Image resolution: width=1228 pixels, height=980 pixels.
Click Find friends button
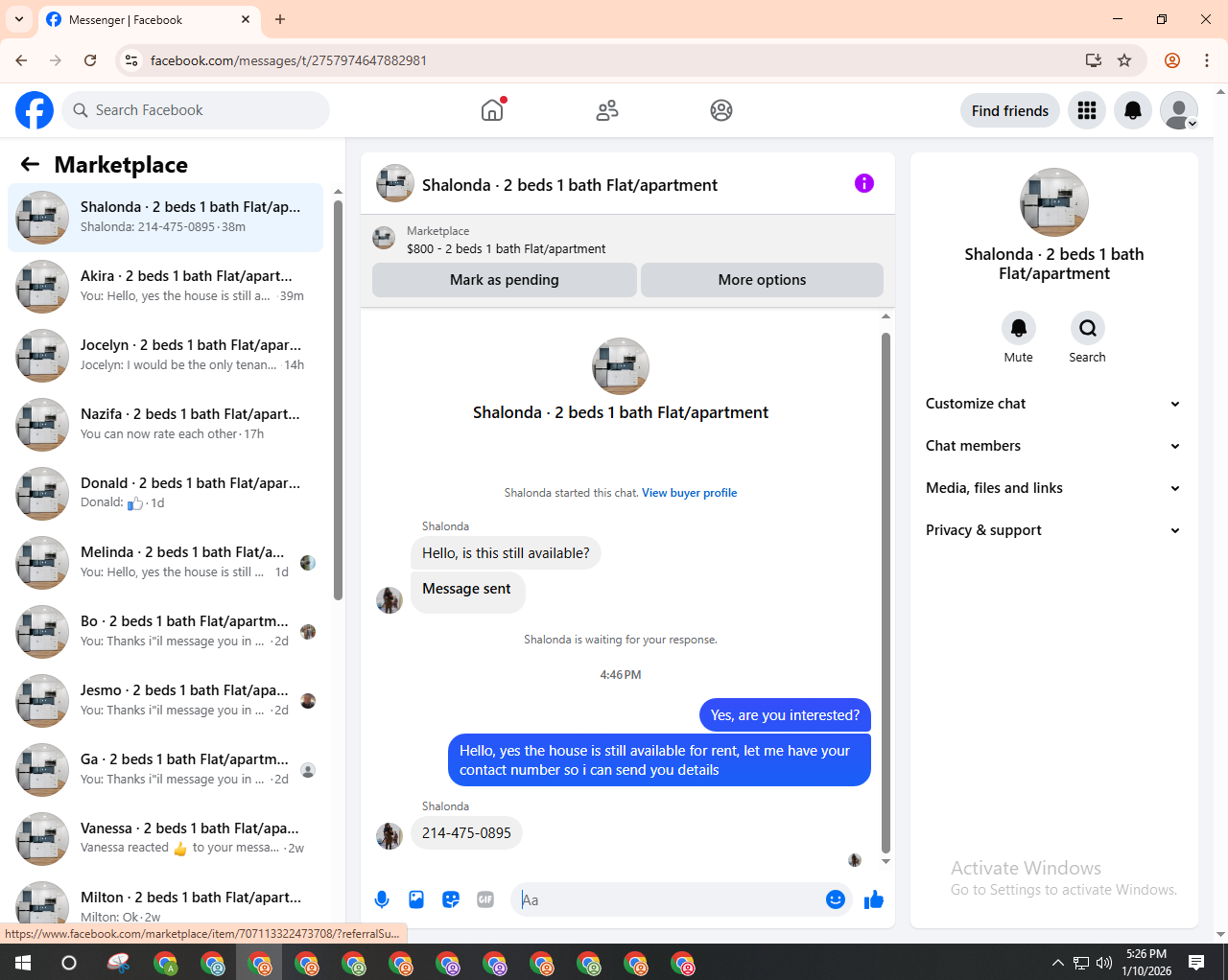(1010, 110)
